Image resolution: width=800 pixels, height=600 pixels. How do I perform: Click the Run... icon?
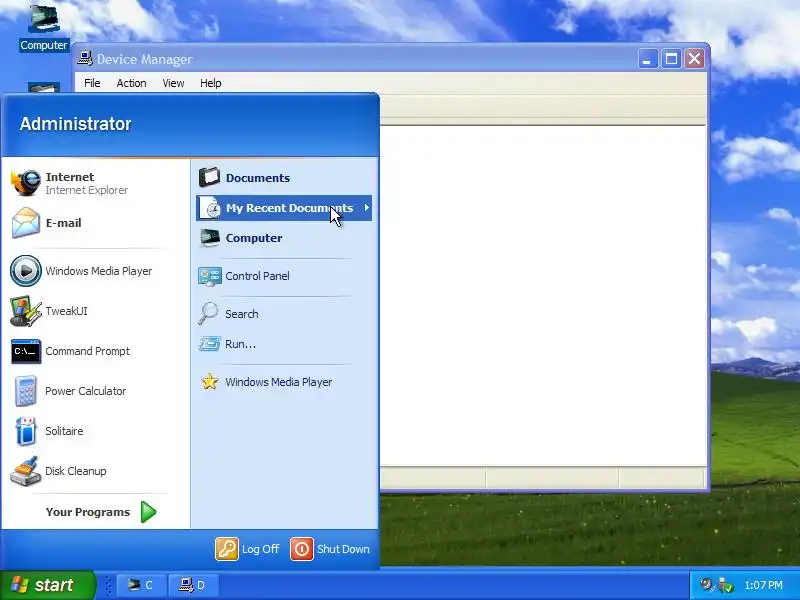tap(209, 344)
